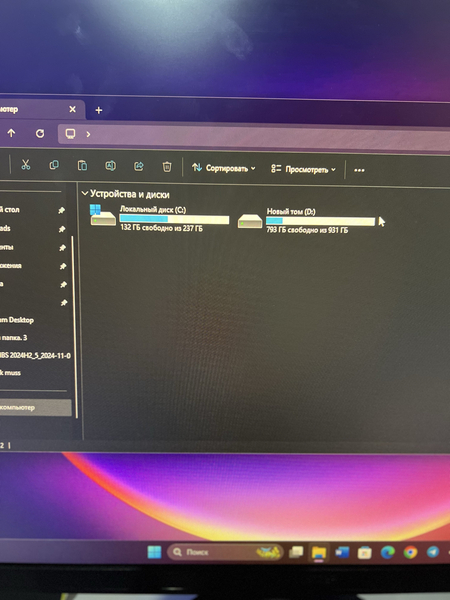Click the Paste clipboard icon
Viewport: 450px width, 600px height.
pyautogui.click(x=82, y=166)
